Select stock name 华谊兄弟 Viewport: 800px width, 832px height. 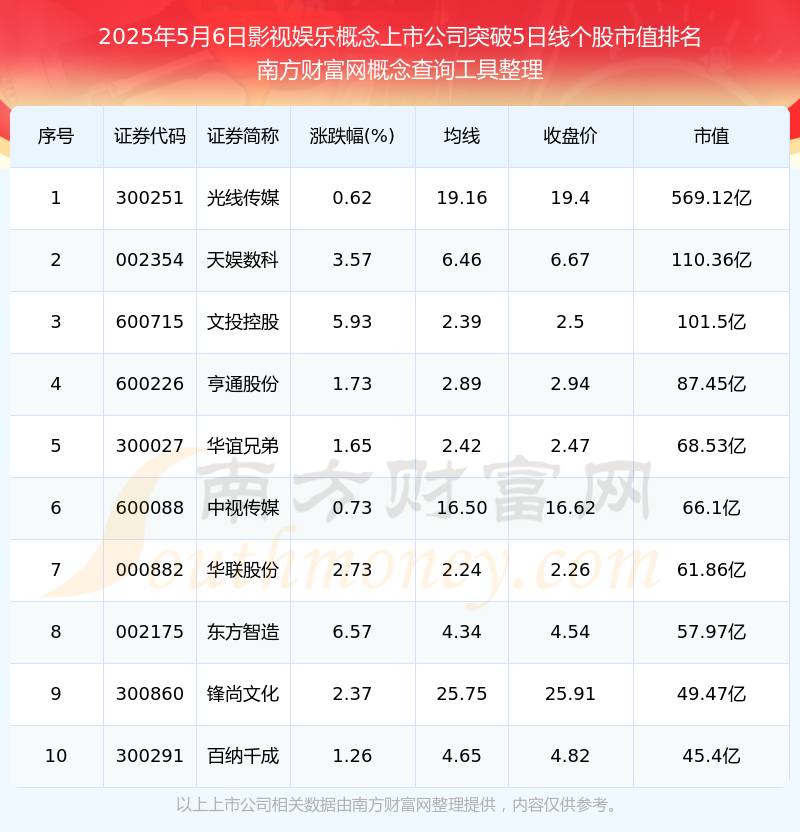(x=243, y=446)
